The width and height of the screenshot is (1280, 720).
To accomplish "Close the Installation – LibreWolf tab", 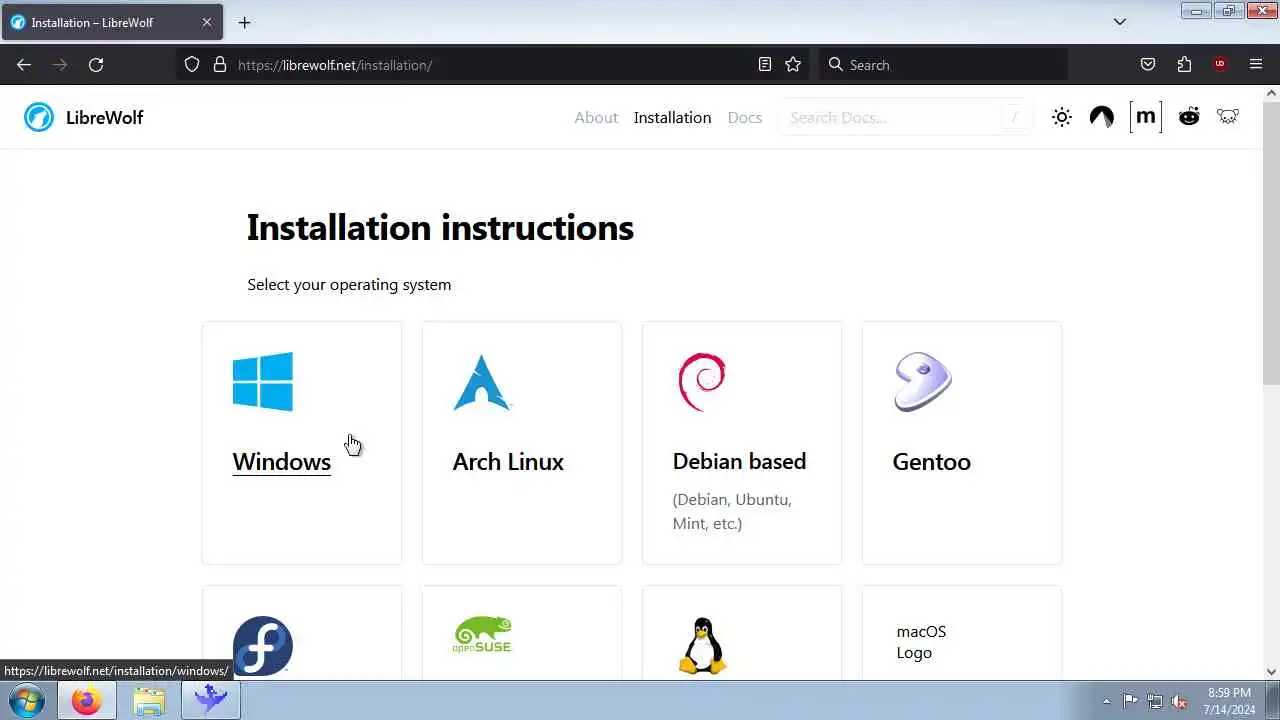I will [x=207, y=22].
